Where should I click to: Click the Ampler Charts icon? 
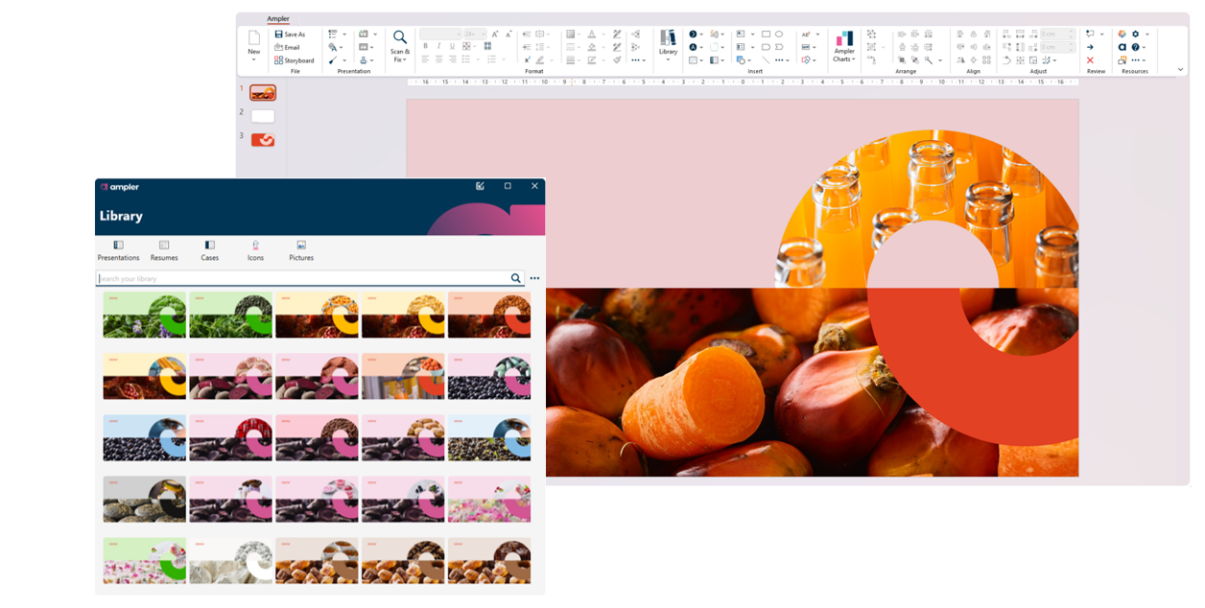pyautogui.click(x=844, y=40)
